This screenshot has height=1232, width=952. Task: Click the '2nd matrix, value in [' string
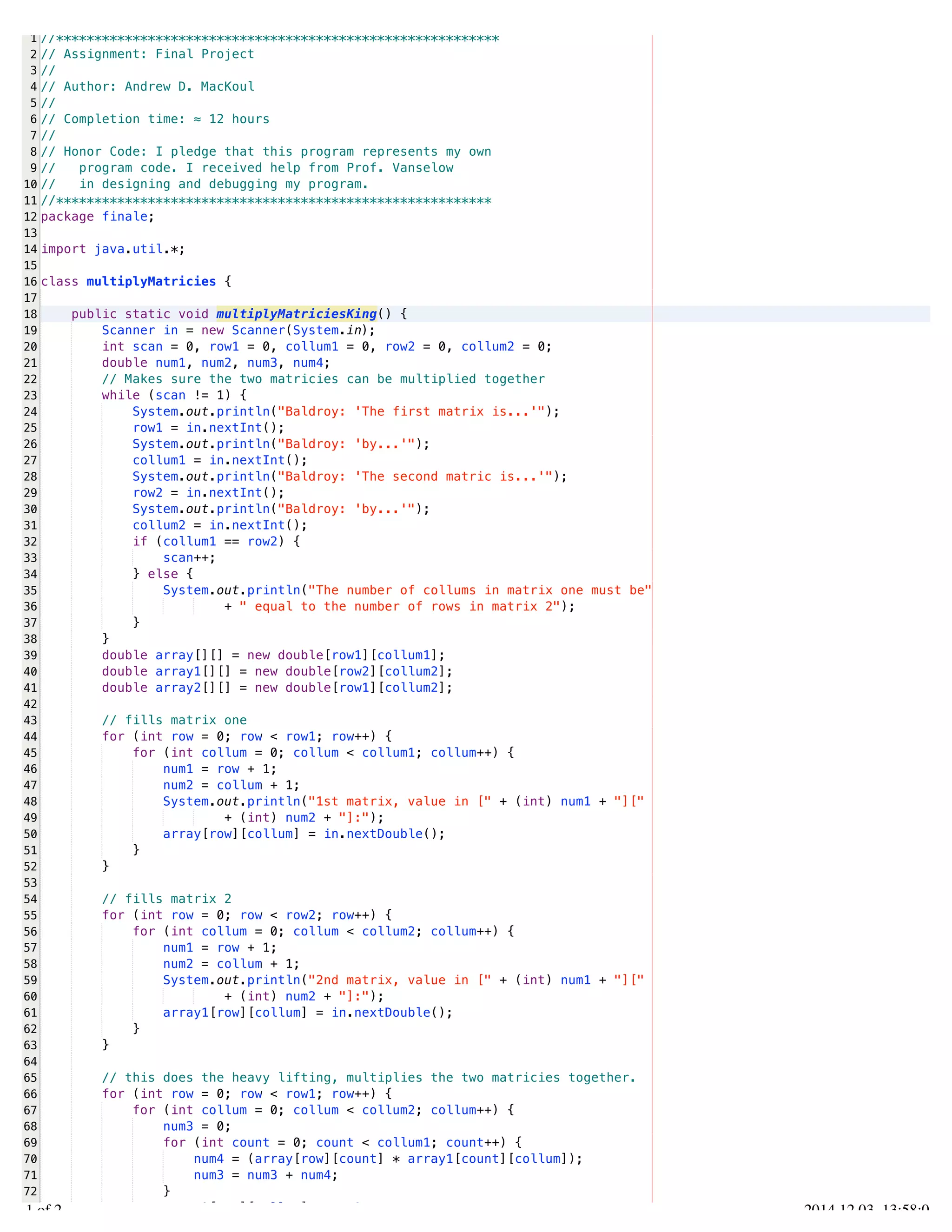coord(400,980)
